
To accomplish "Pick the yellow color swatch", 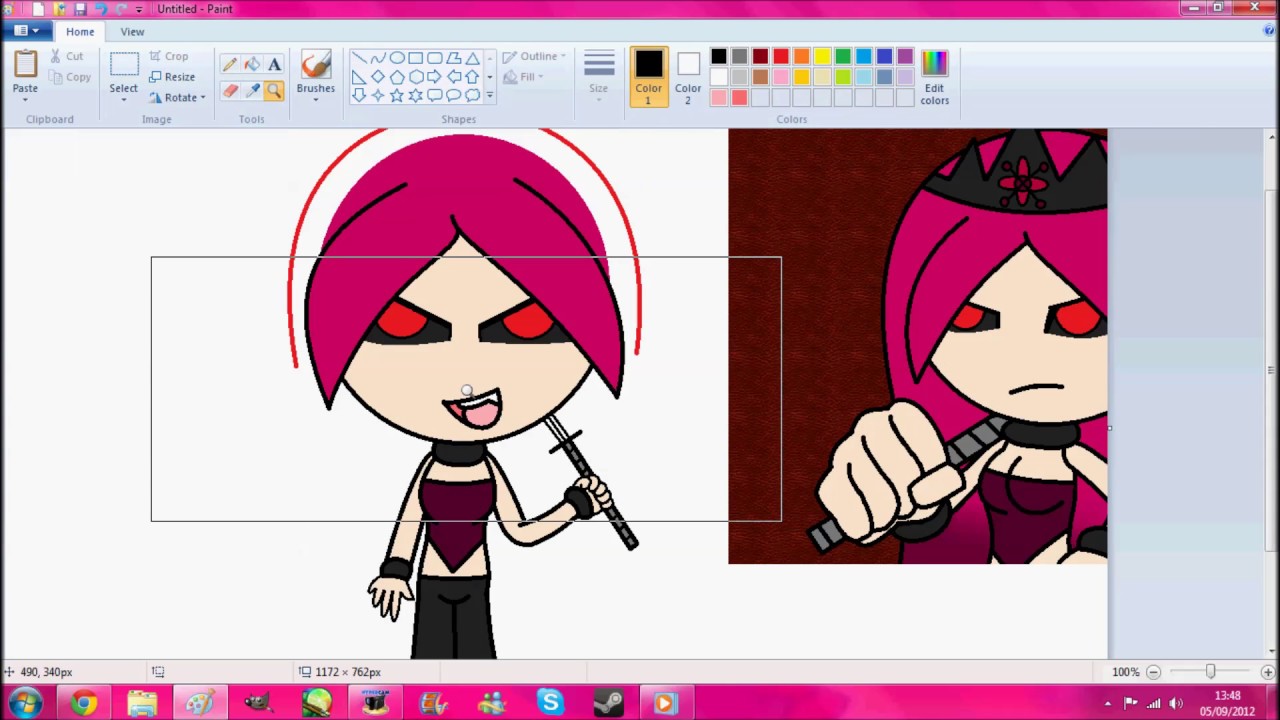I will pyautogui.click(x=822, y=57).
